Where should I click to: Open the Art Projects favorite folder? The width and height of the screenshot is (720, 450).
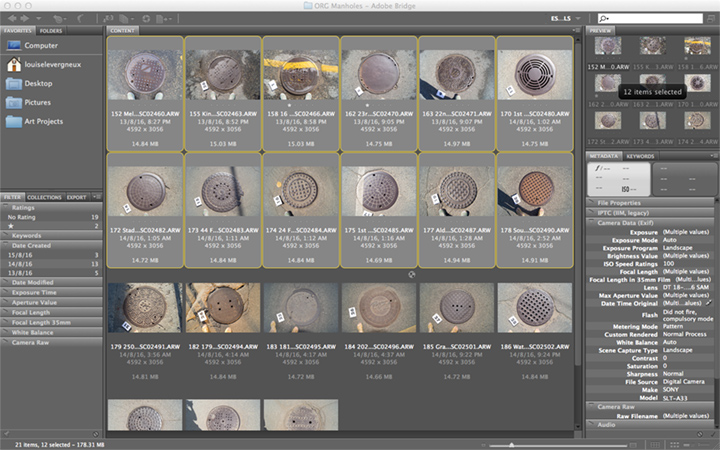34,121
